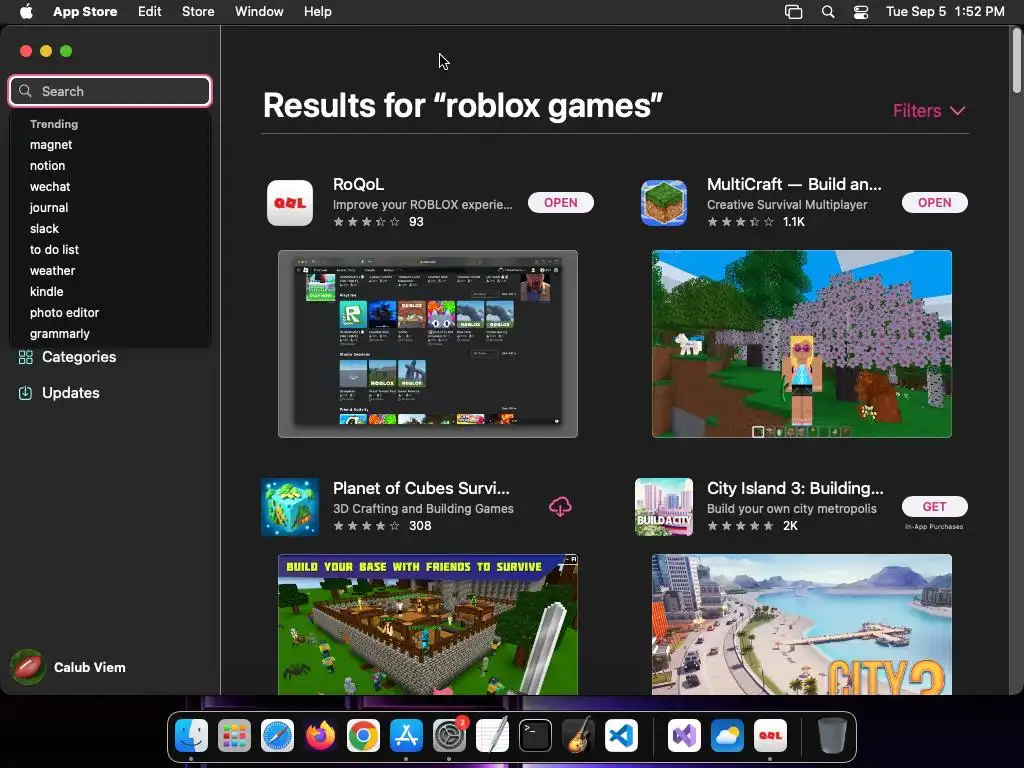This screenshot has width=1024, height=768.
Task: Open the Window menu
Action: [259, 12]
